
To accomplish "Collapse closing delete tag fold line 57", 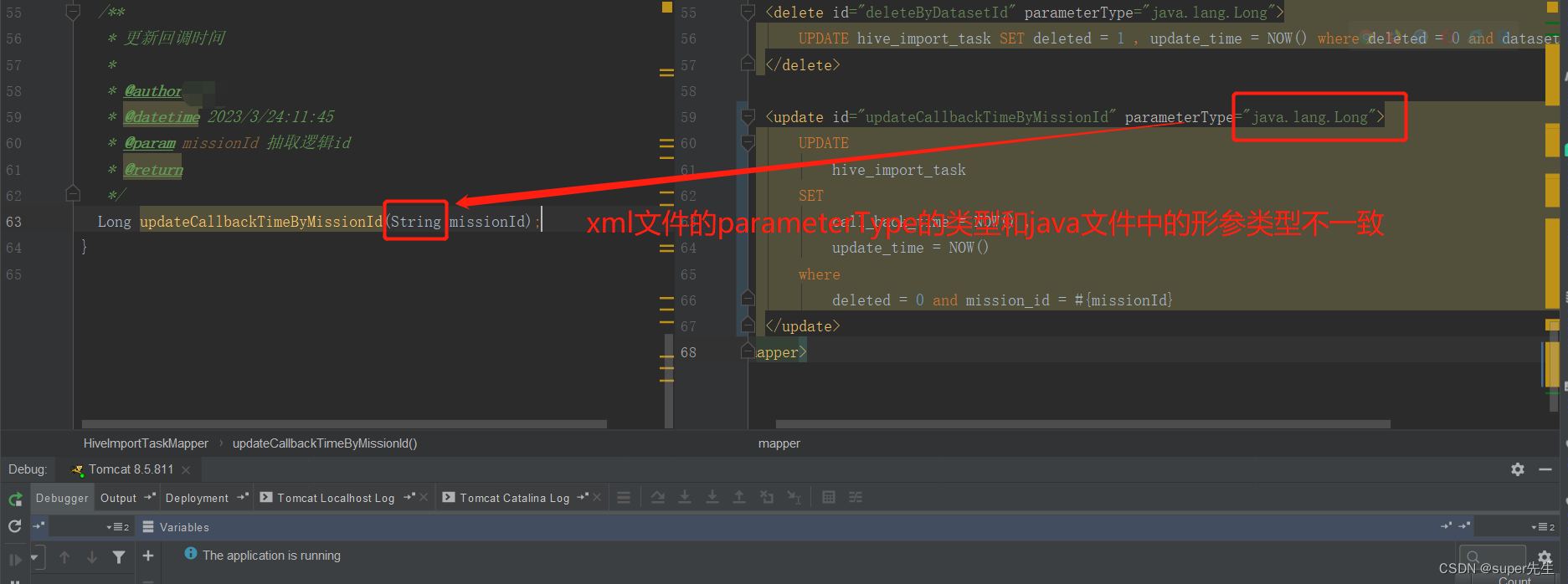I will pyautogui.click(x=748, y=64).
